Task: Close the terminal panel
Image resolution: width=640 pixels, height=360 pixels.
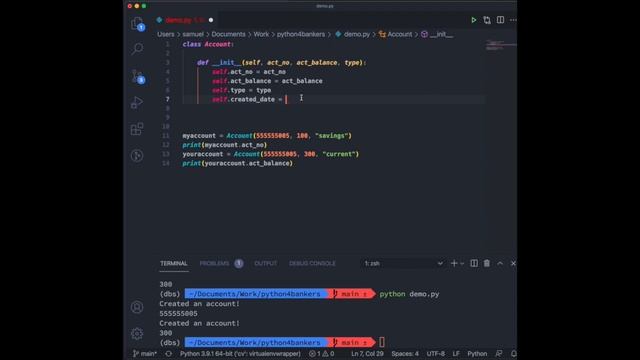Action: pyautogui.click(x=513, y=263)
